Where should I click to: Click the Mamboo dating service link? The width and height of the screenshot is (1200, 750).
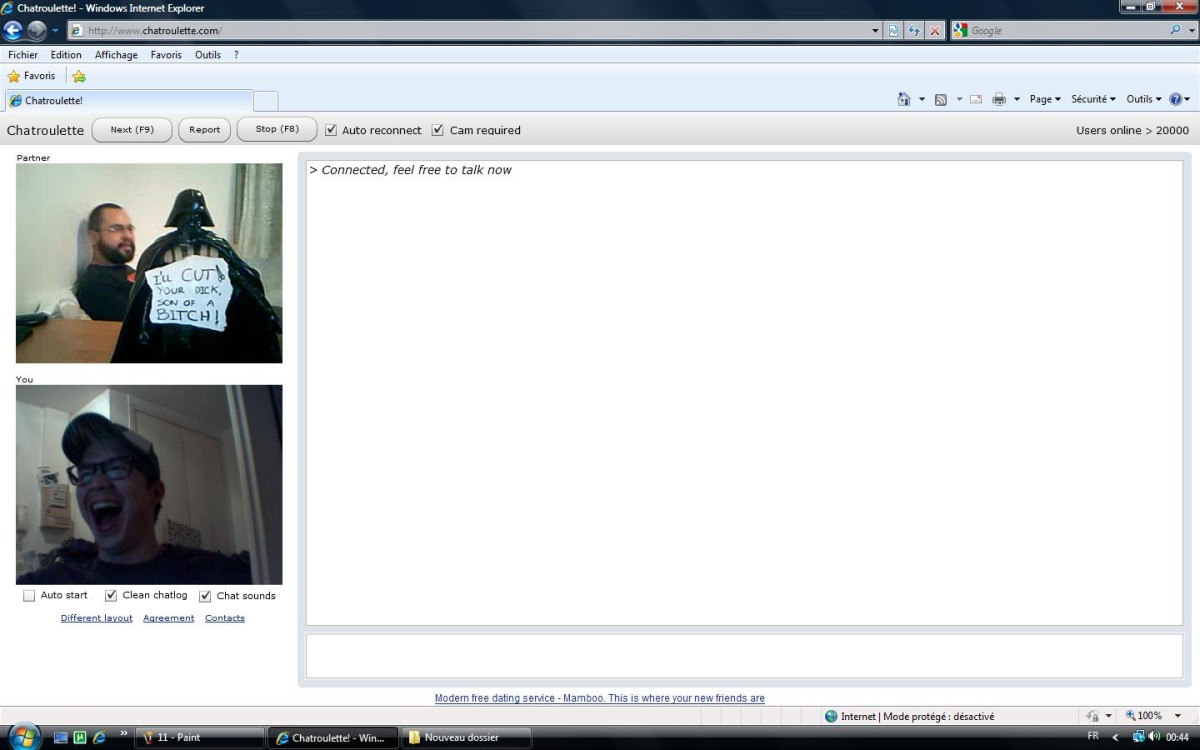(600, 698)
